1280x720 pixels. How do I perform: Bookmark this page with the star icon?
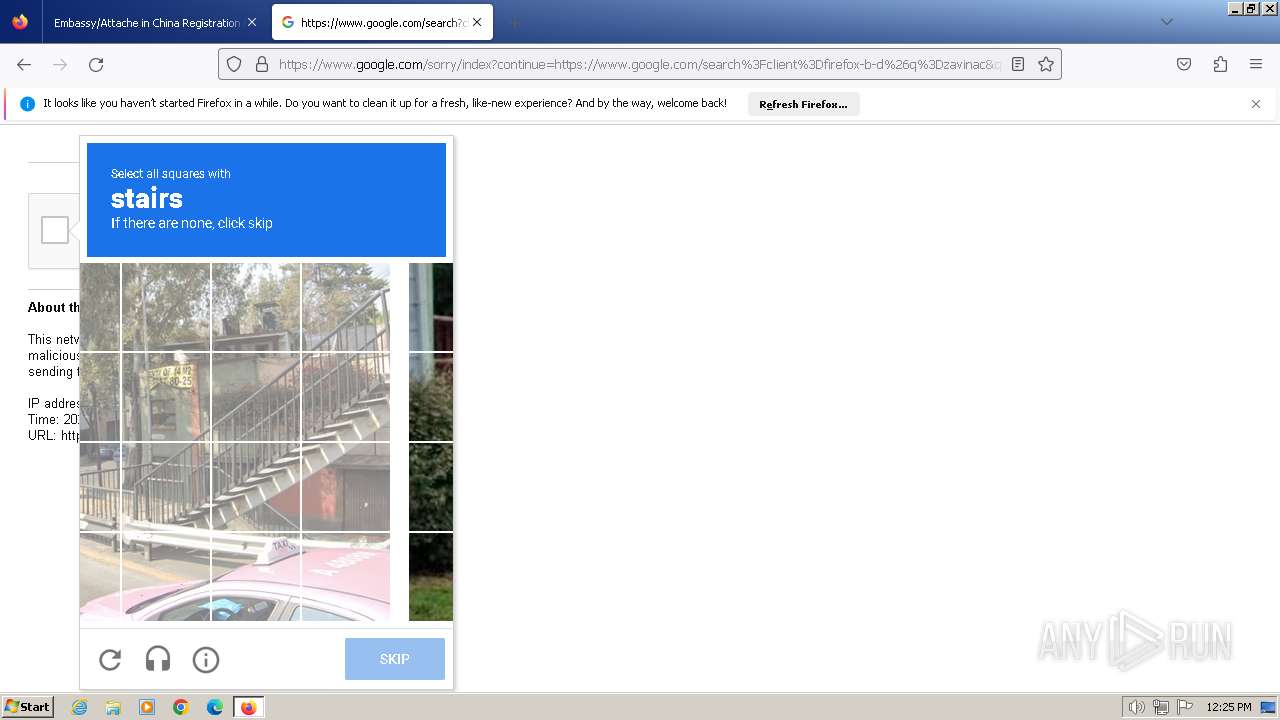[1046, 64]
